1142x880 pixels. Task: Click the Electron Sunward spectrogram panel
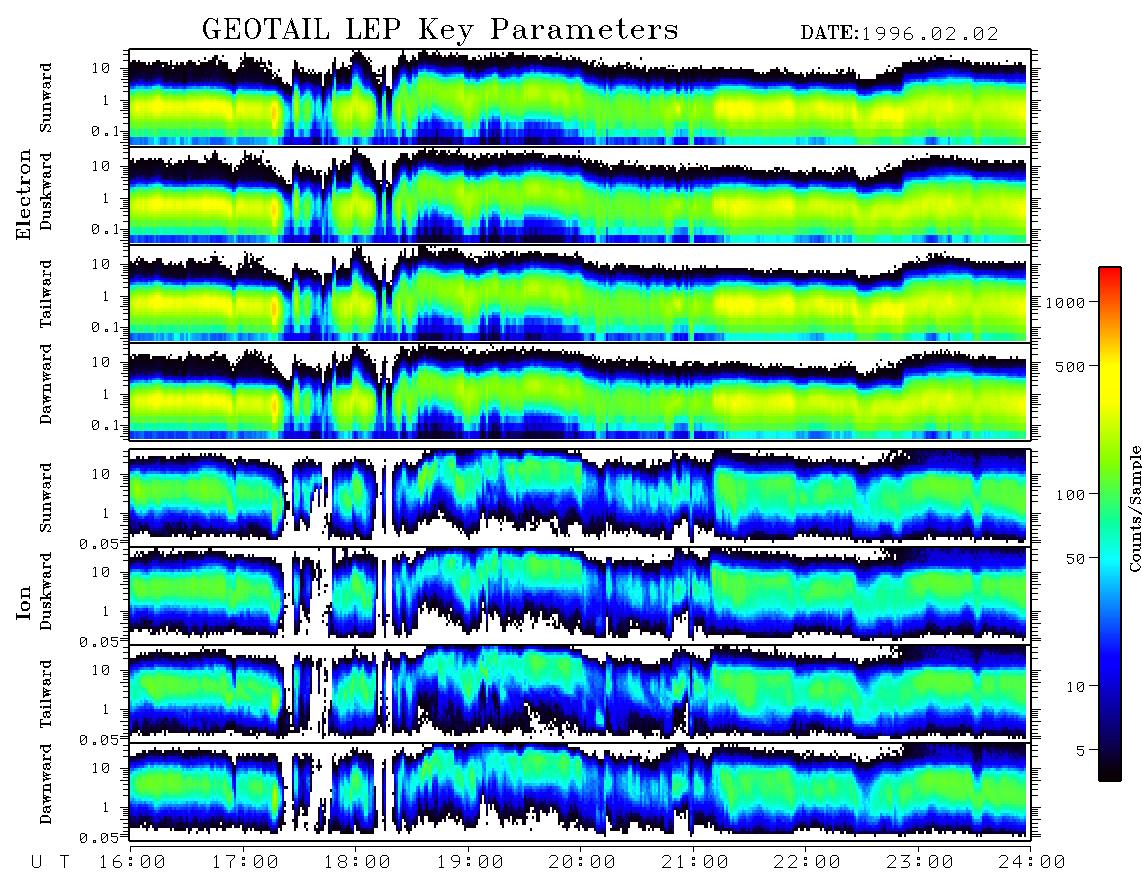[580, 98]
